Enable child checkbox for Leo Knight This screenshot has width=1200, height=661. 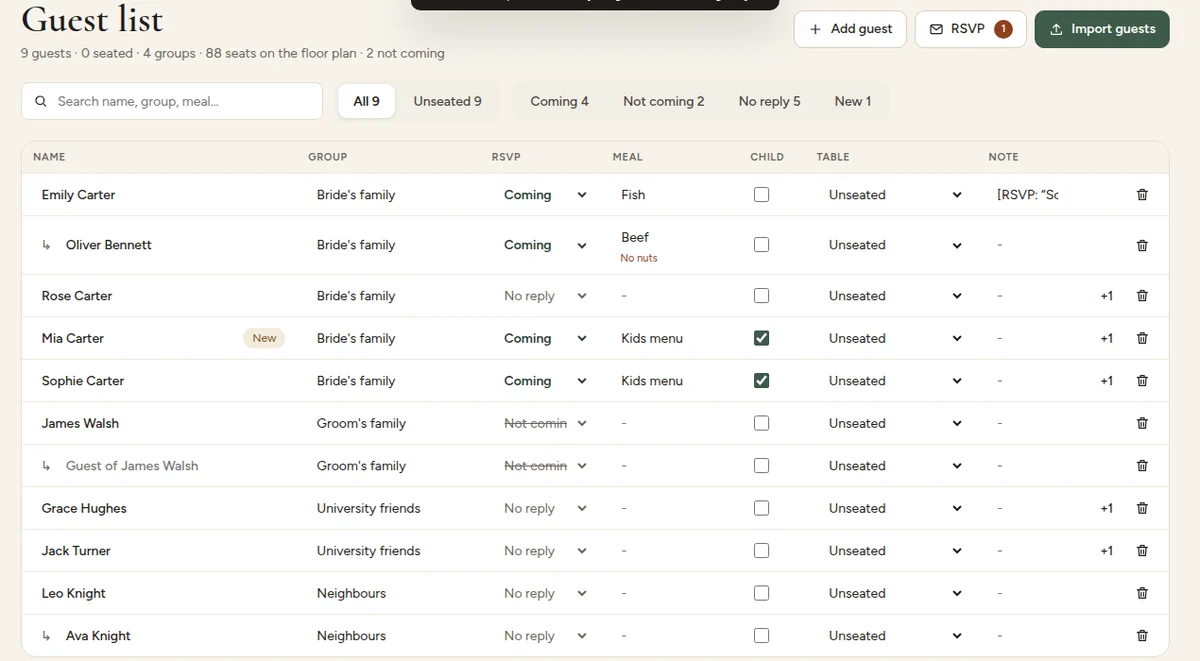pos(761,593)
